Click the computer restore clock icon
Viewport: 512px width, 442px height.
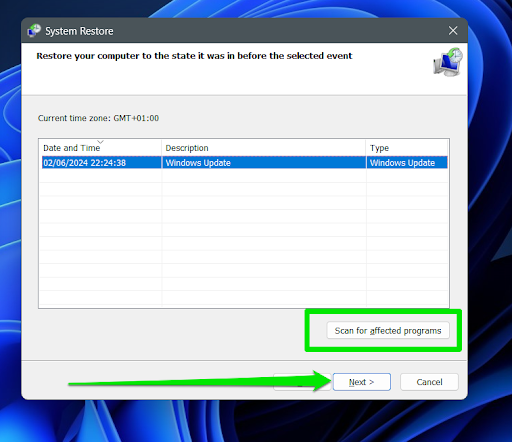pyautogui.click(x=448, y=62)
